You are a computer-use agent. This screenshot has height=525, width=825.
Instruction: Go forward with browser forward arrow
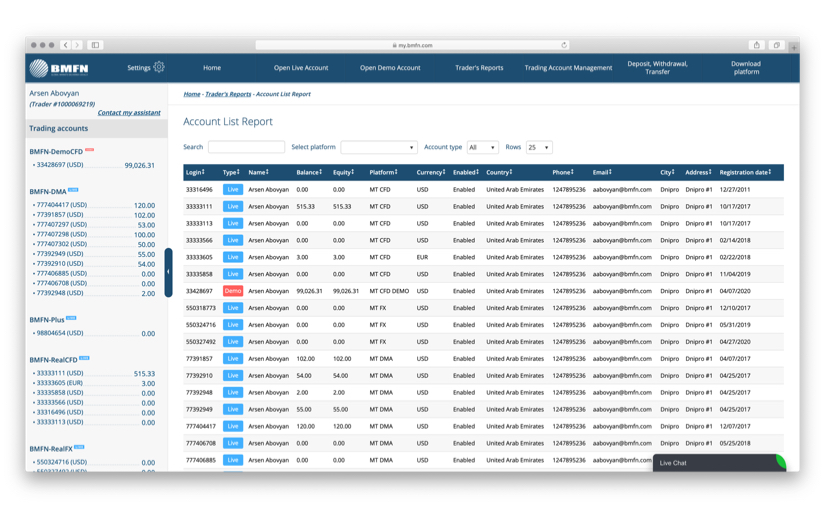coord(77,45)
